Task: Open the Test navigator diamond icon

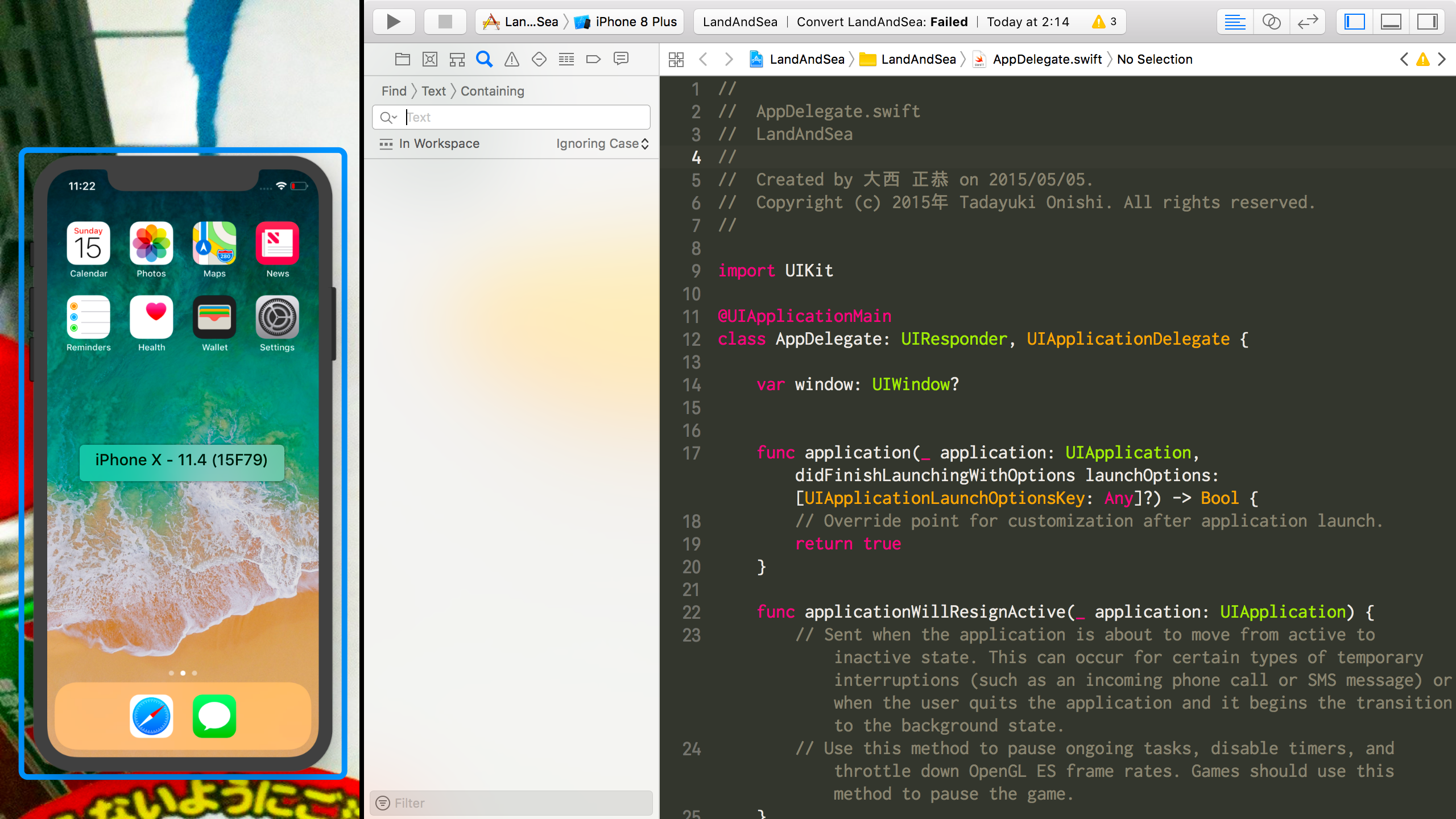Action: [x=539, y=59]
